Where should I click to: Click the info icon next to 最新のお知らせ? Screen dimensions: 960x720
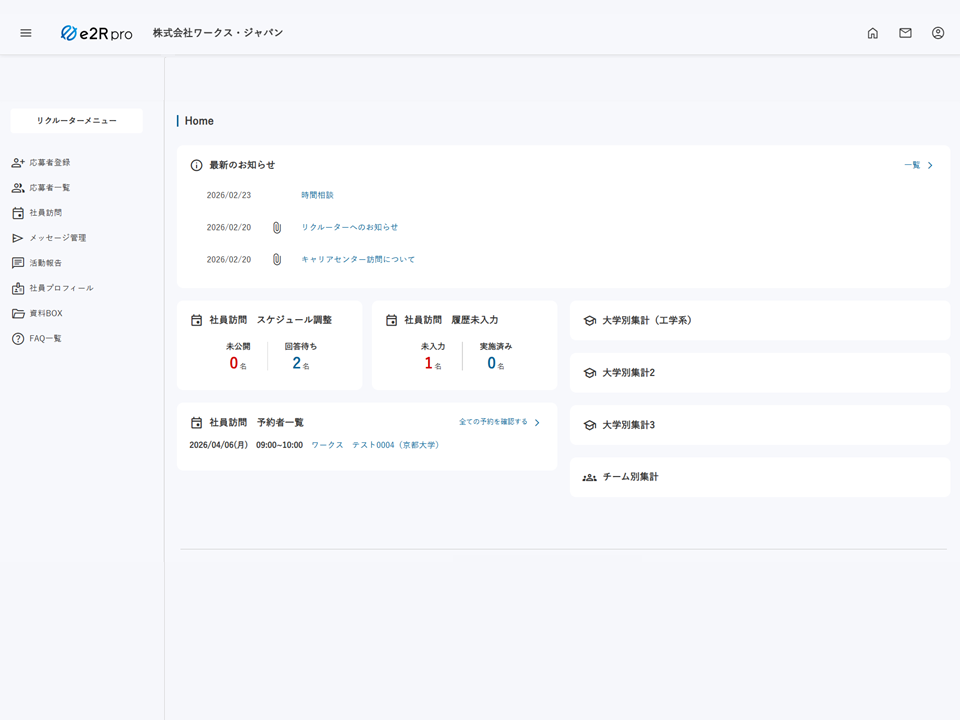[196, 165]
